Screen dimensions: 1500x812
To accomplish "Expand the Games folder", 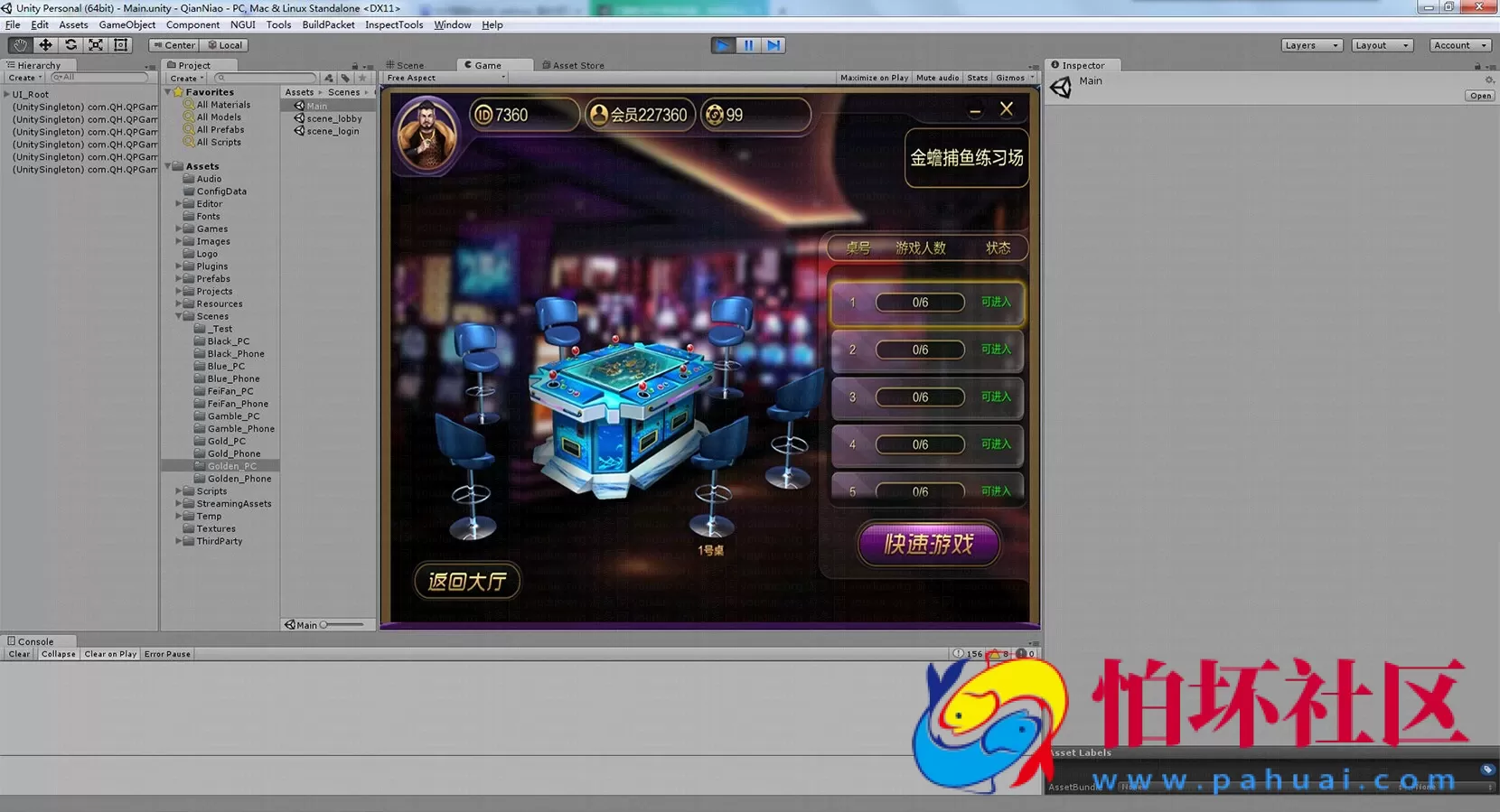I will [x=179, y=229].
